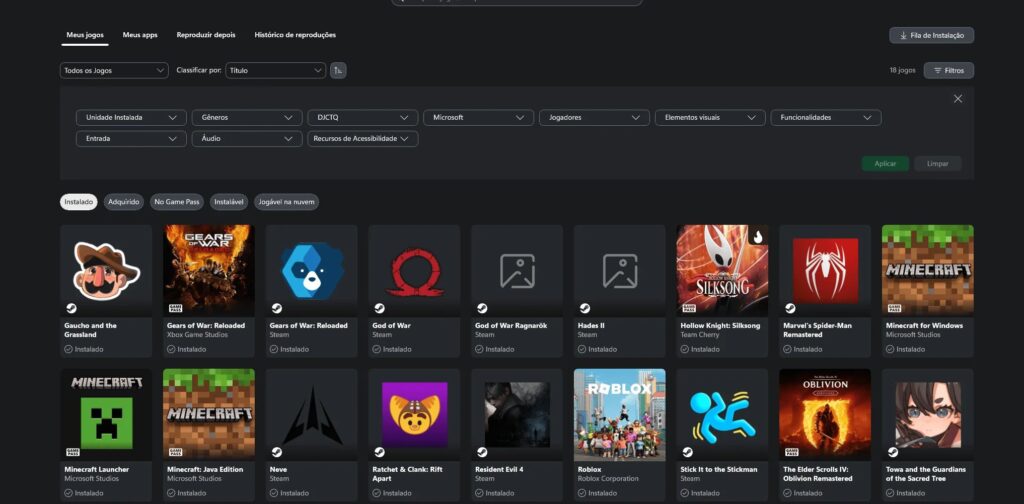Open the Oblivion Remastered cover

(825, 415)
